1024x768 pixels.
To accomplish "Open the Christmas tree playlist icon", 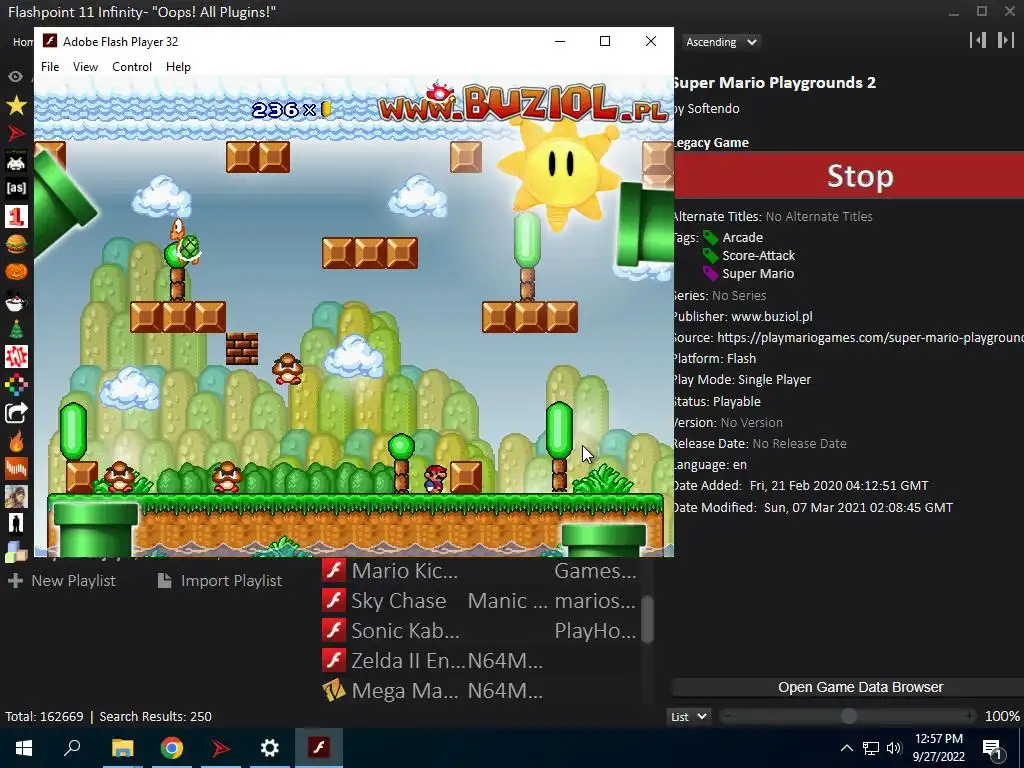I will point(16,328).
